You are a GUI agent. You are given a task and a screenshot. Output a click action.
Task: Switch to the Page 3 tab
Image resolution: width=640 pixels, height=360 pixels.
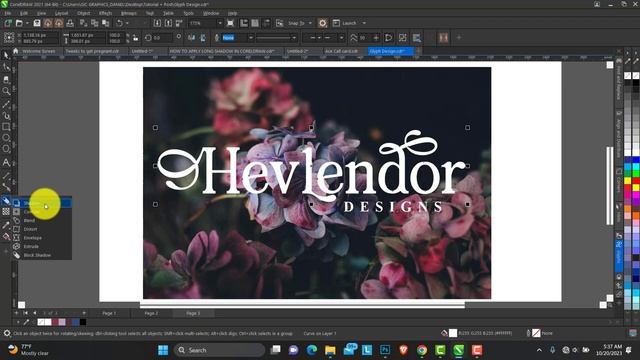click(193, 313)
